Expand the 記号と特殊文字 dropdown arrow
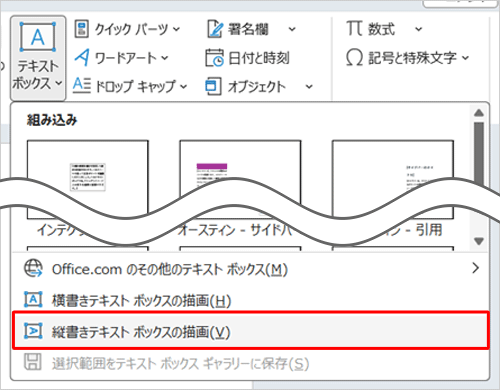500x390 pixels. pyautogui.click(x=465, y=58)
